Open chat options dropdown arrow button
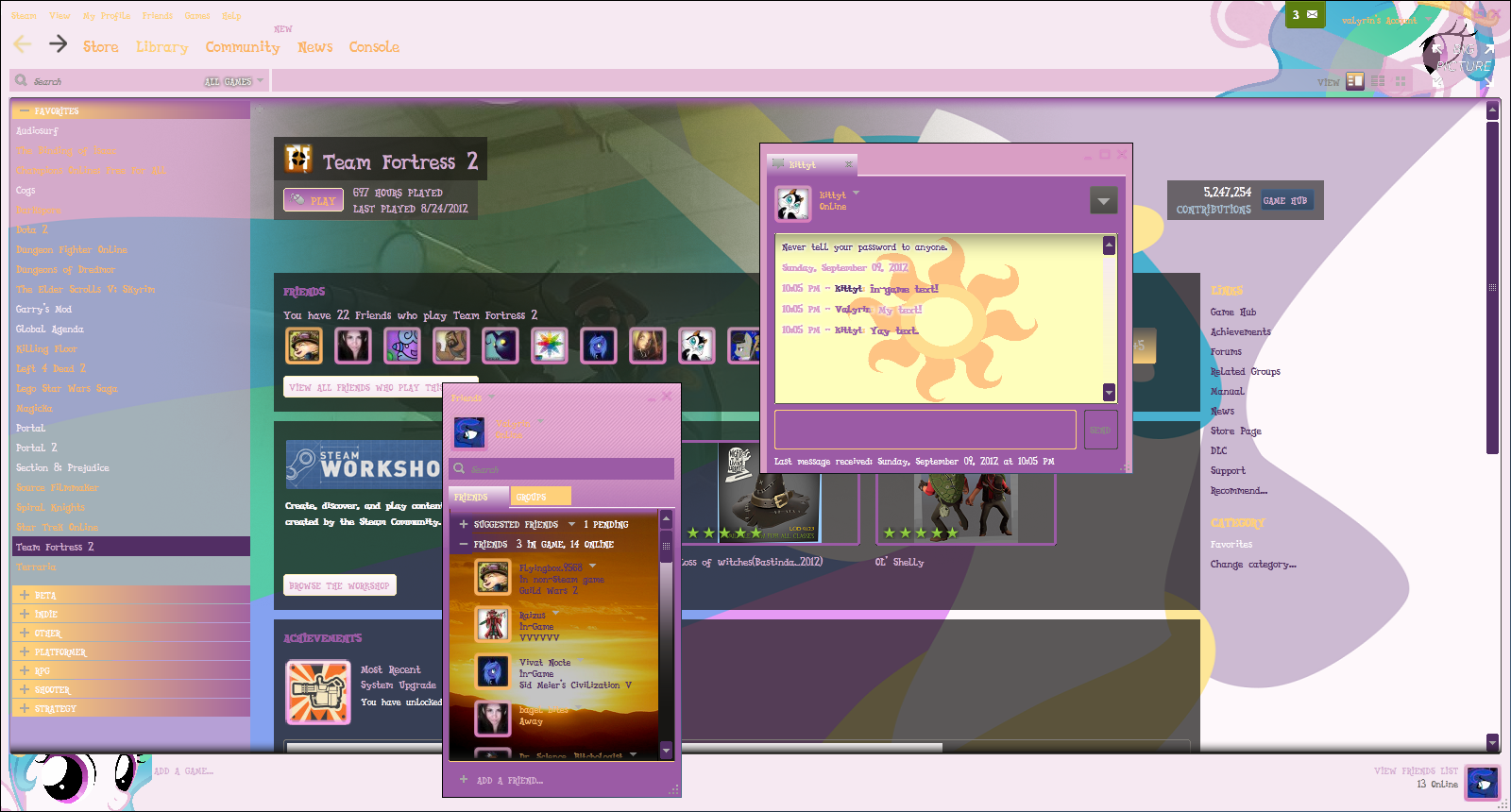This screenshot has width=1511, height=812. pyautogui.click(x=1103, y=200)
